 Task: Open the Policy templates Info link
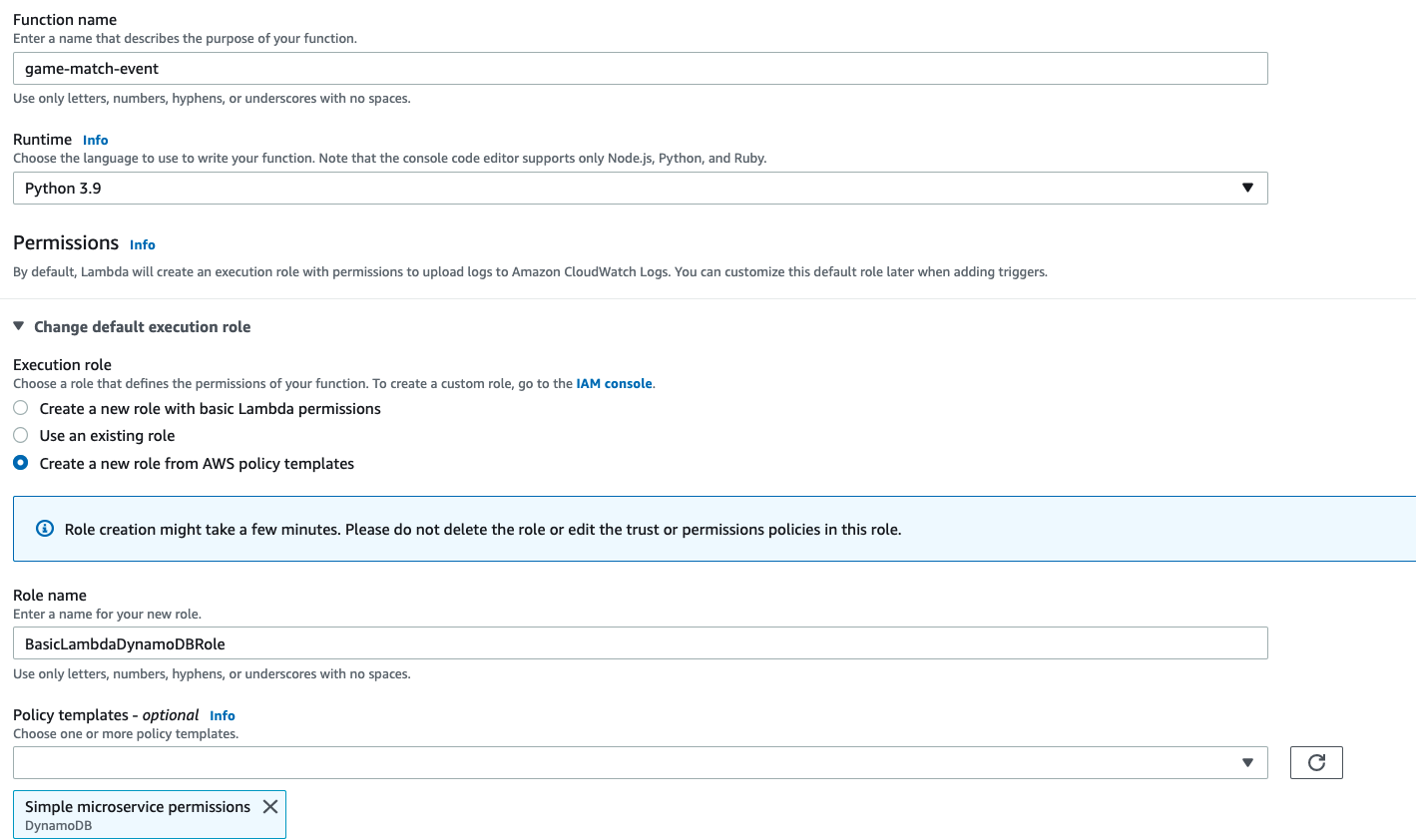tap(222, 715)
